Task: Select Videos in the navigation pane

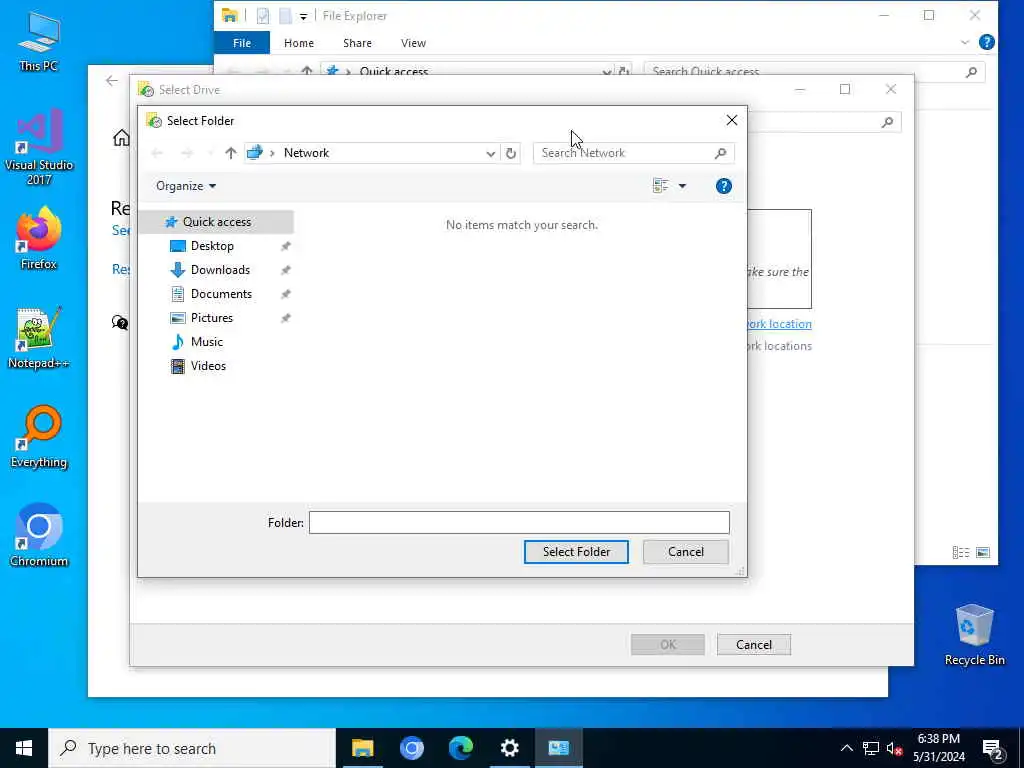Action: (208, 366)
